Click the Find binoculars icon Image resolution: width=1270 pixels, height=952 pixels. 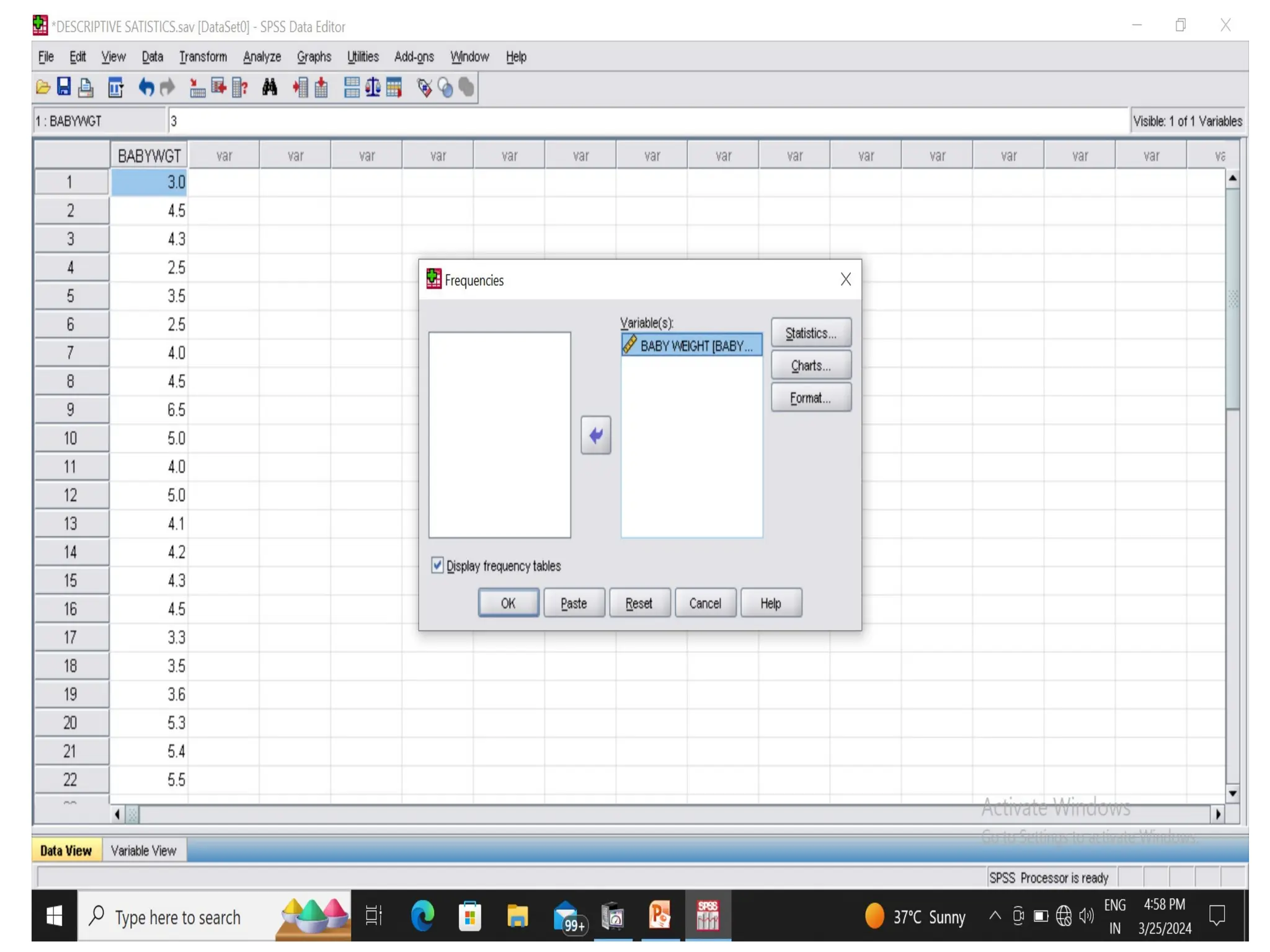coord(269,87)
